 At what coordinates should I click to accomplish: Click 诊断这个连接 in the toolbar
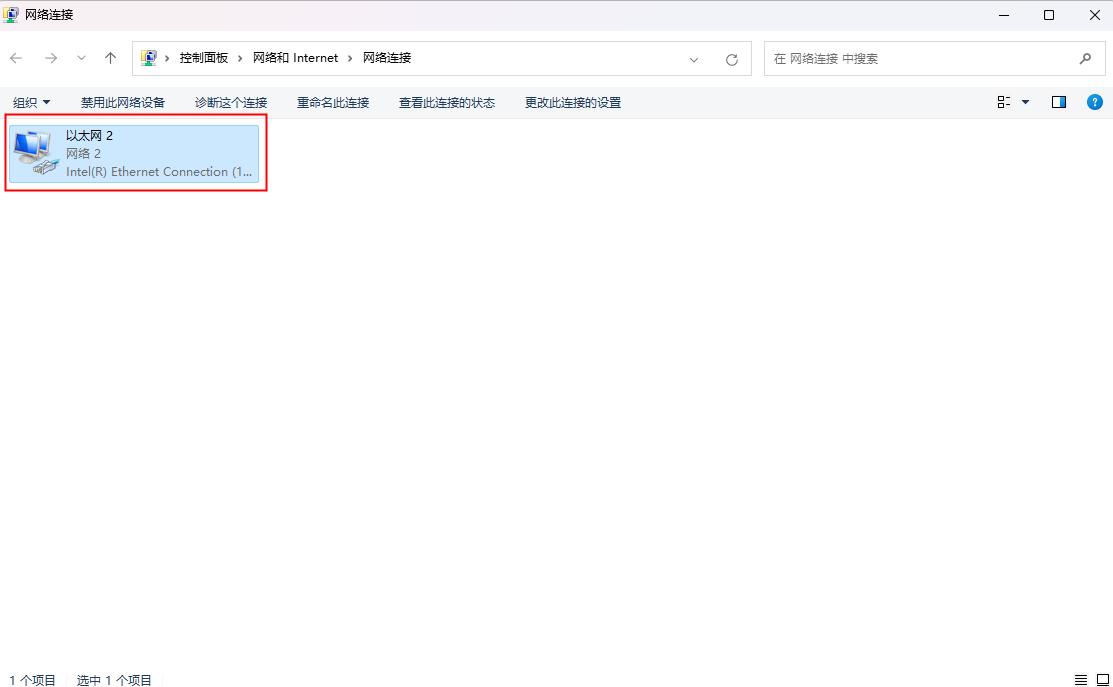(230, 101)
